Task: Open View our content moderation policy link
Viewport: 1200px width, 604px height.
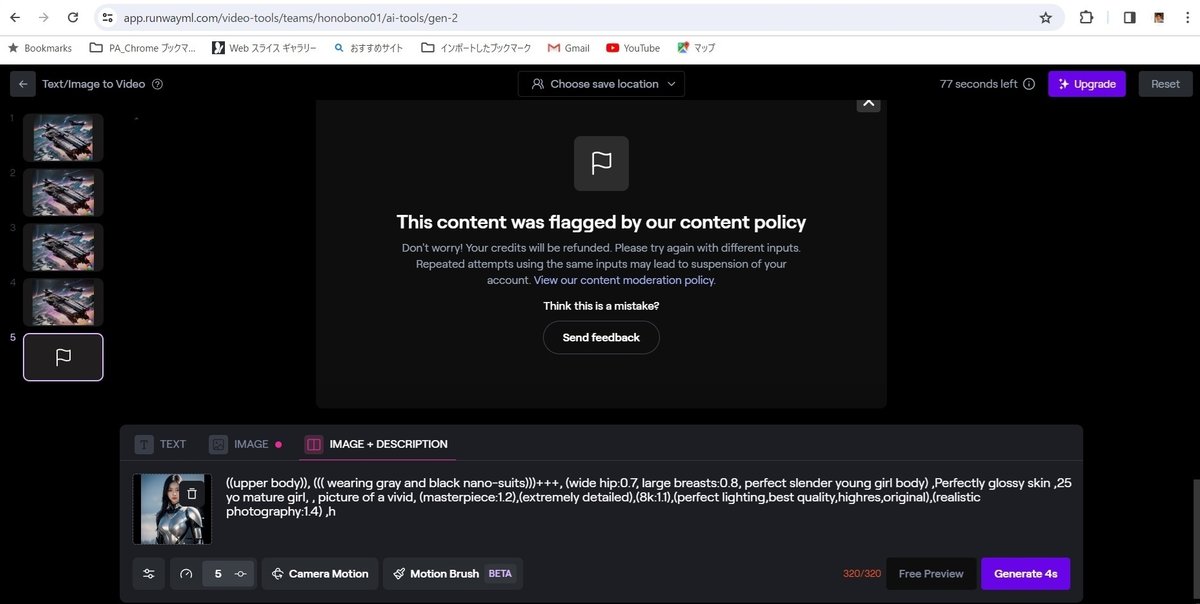Action: click(x=624, y=280)
